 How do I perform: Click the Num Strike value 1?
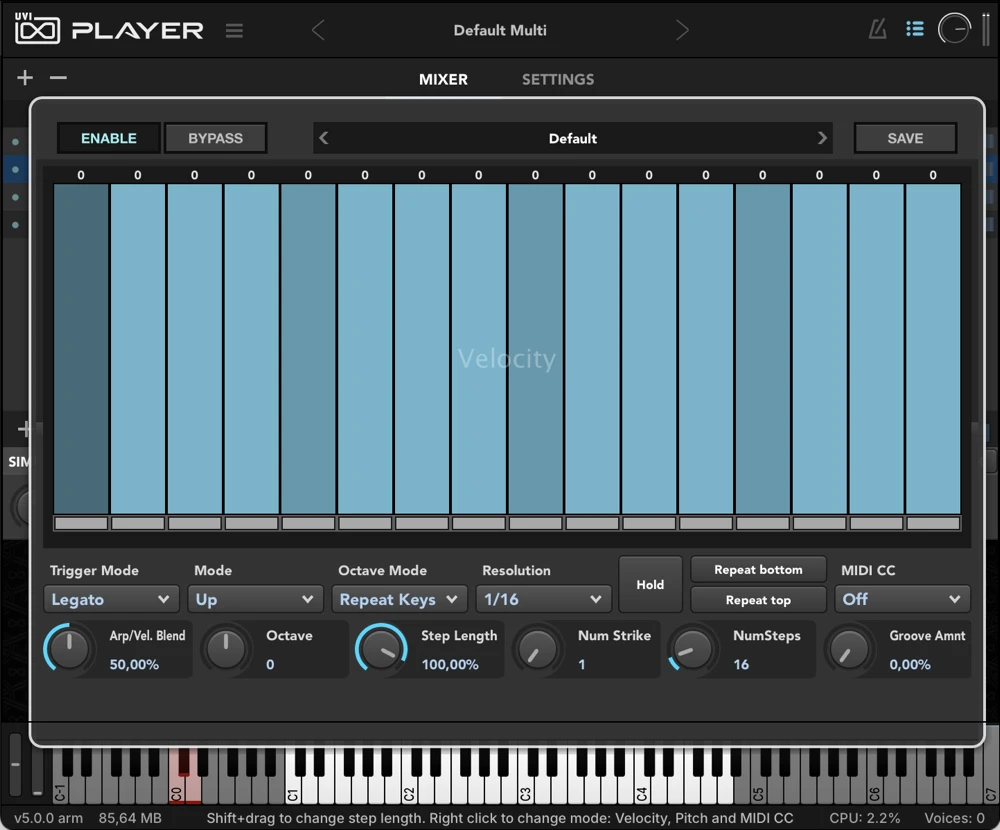[582, 664]
